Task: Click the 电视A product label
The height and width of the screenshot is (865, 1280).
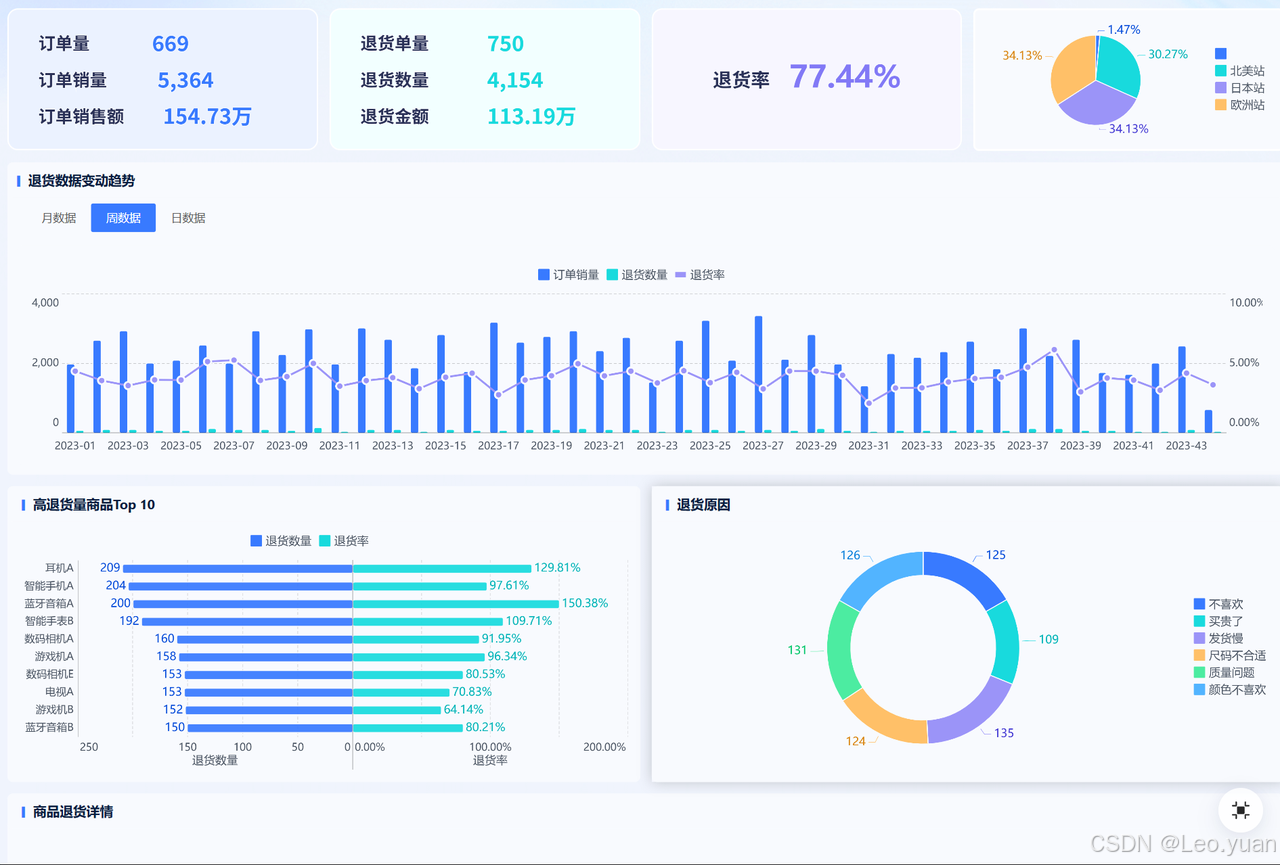Action: point(59,692)
